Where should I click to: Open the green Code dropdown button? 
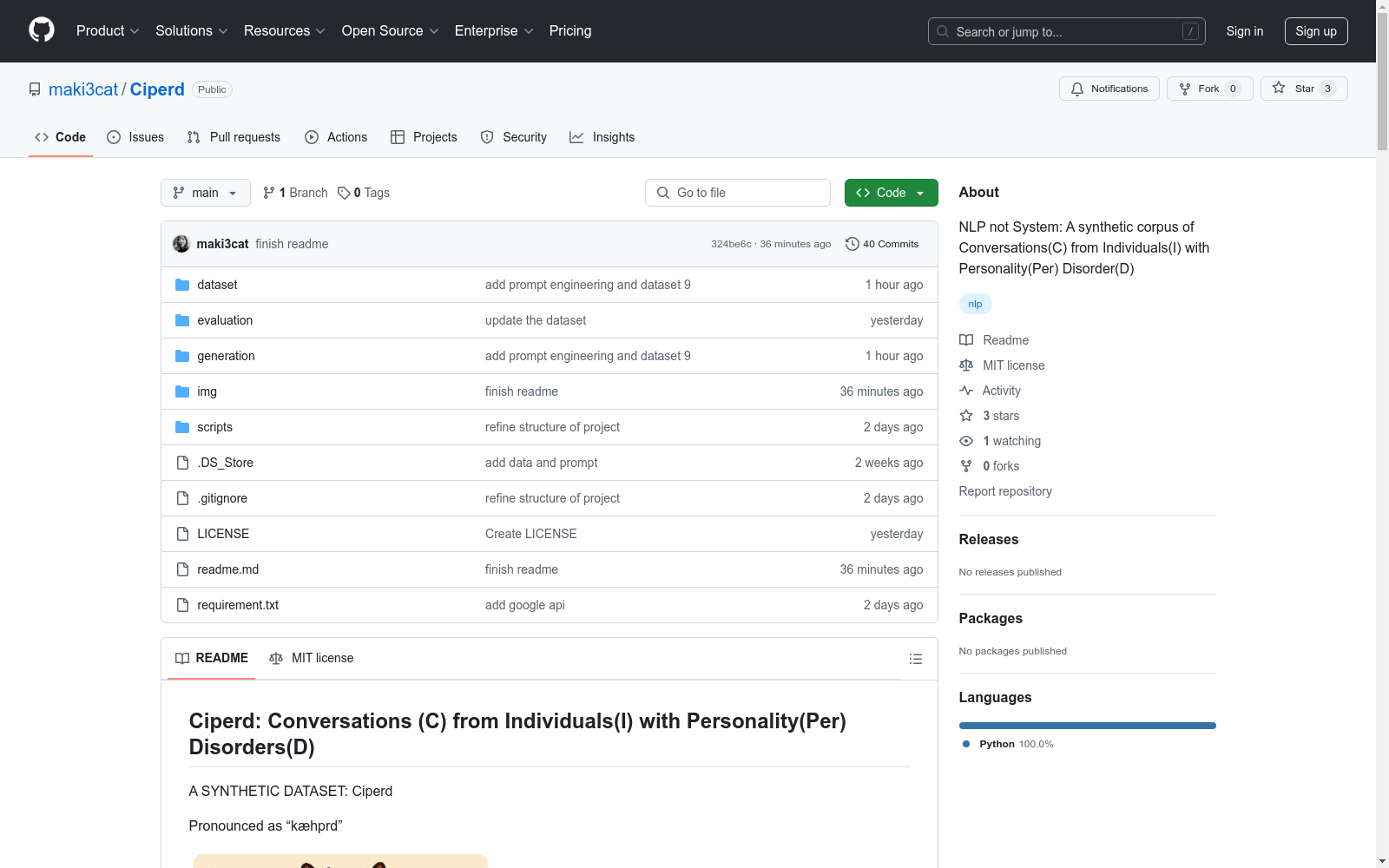tap(891, 193)
